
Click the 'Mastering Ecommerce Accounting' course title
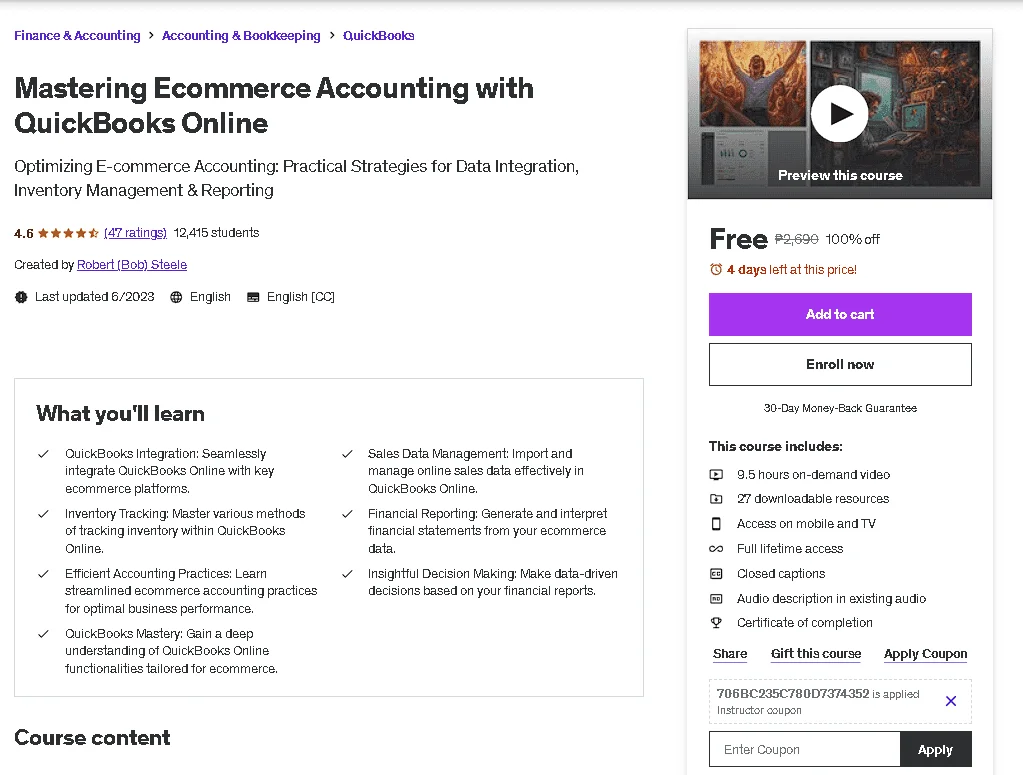tap(274, 106)
